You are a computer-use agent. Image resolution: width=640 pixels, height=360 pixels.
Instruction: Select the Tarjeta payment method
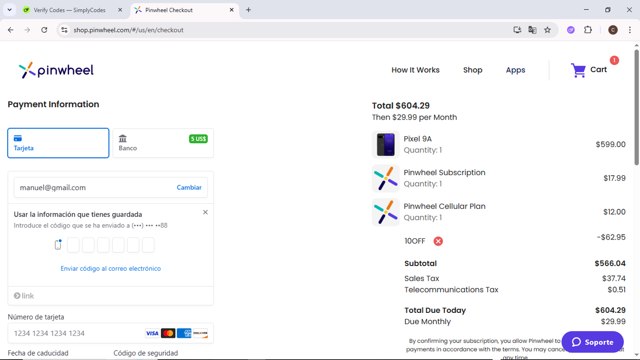pyautogui.click(x=58, y=143)
